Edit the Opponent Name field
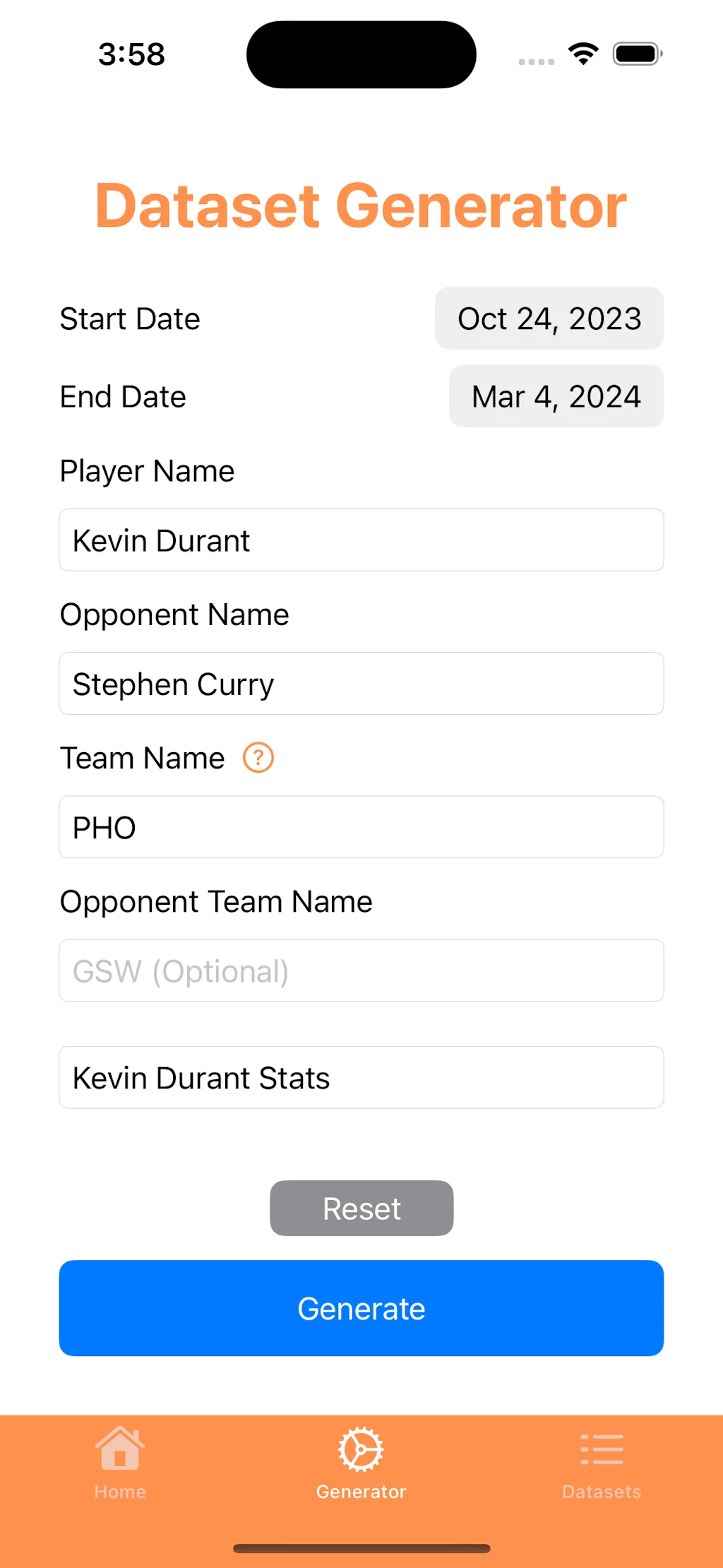The height and width of the screenshot is (1568, 723). (x=361, y=684)
